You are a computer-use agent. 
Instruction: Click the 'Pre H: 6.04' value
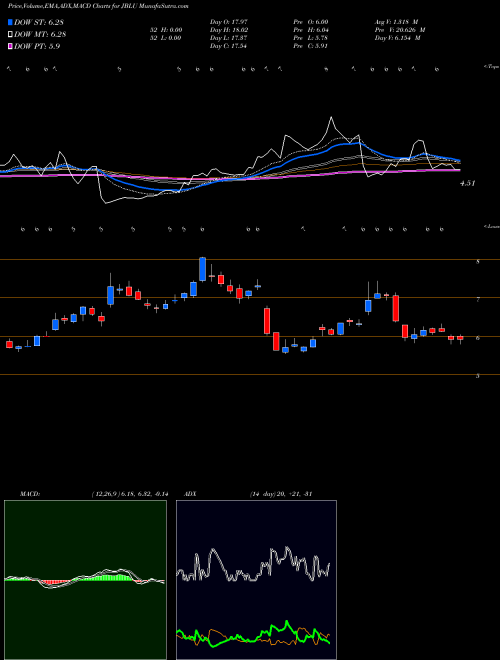[311, 30]
